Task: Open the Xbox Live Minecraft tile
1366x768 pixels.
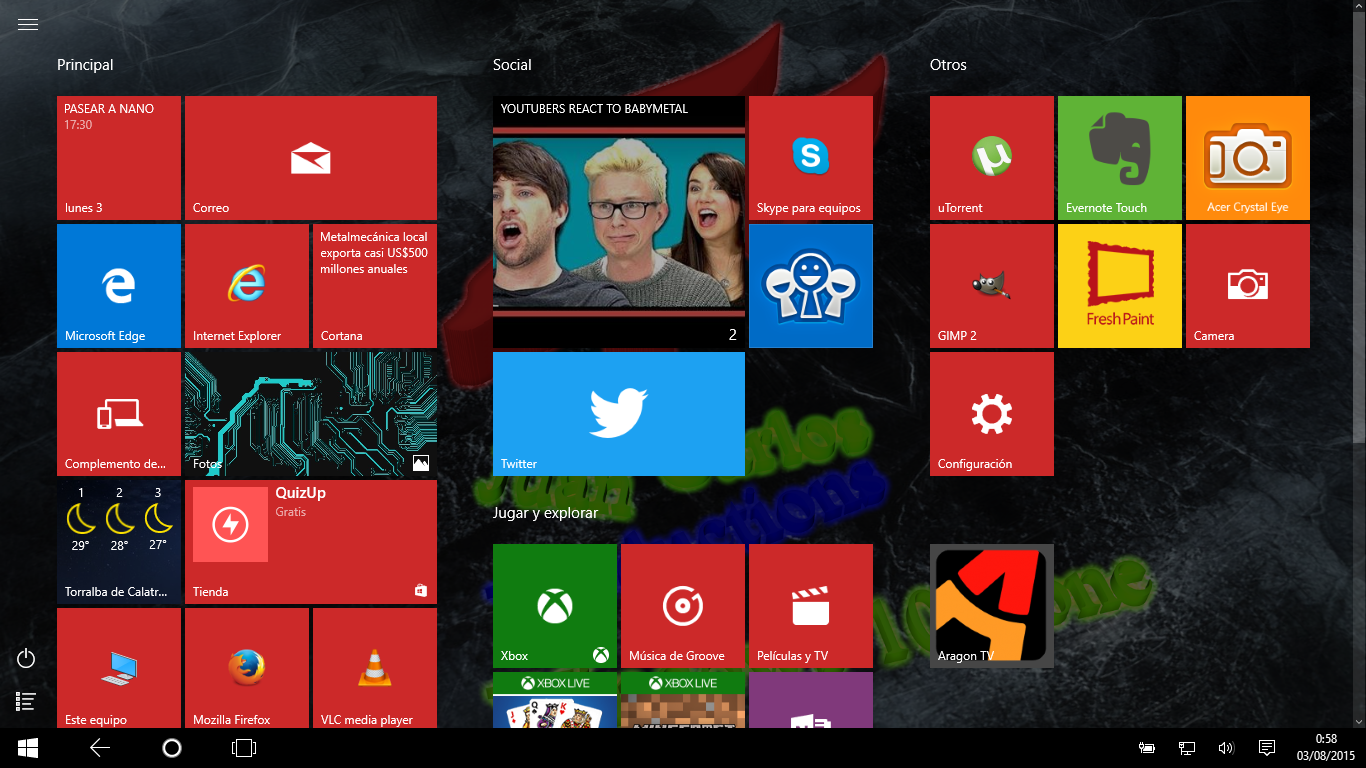Action: (x=683, y=700)
